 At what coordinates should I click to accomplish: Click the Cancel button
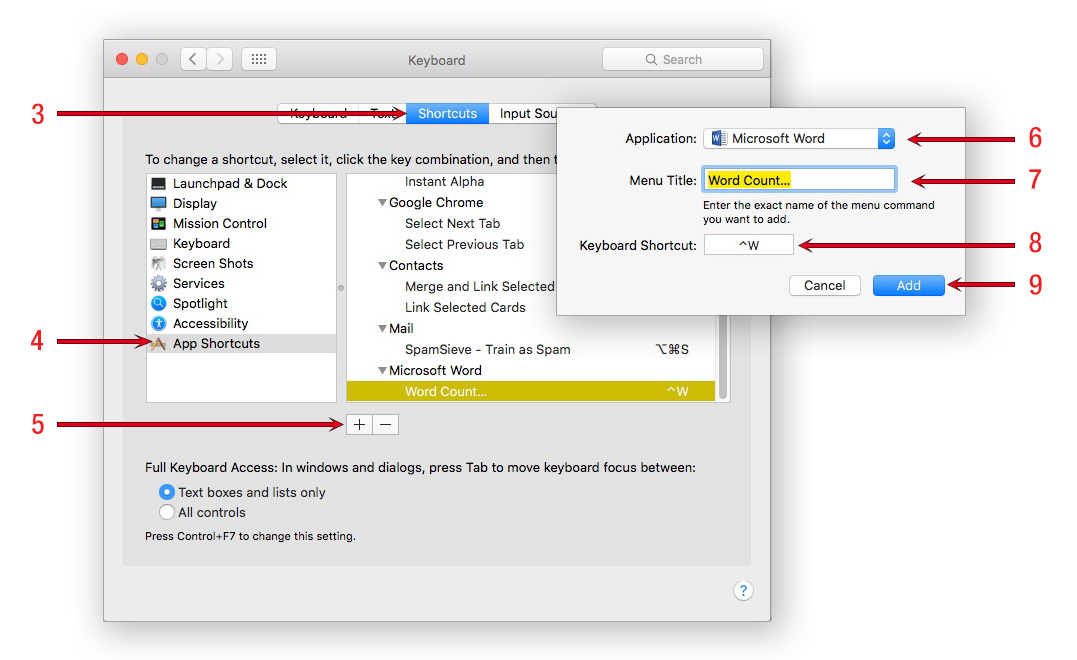[824, 285]
